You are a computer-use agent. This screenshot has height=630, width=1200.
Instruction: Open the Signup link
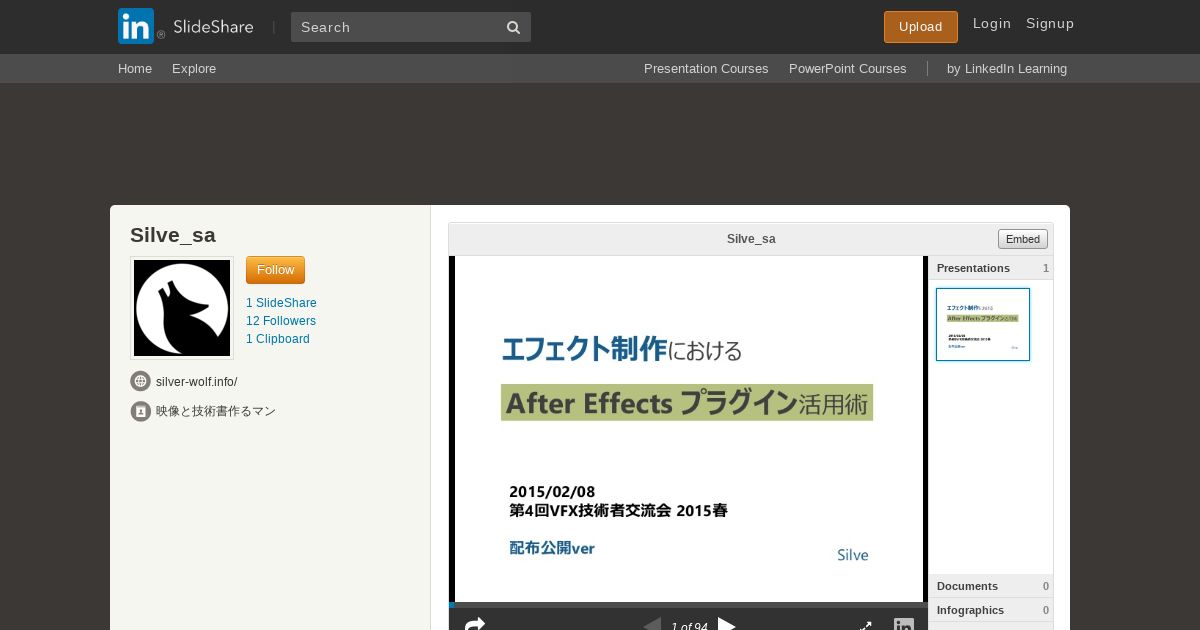(x=1050, y=24)
